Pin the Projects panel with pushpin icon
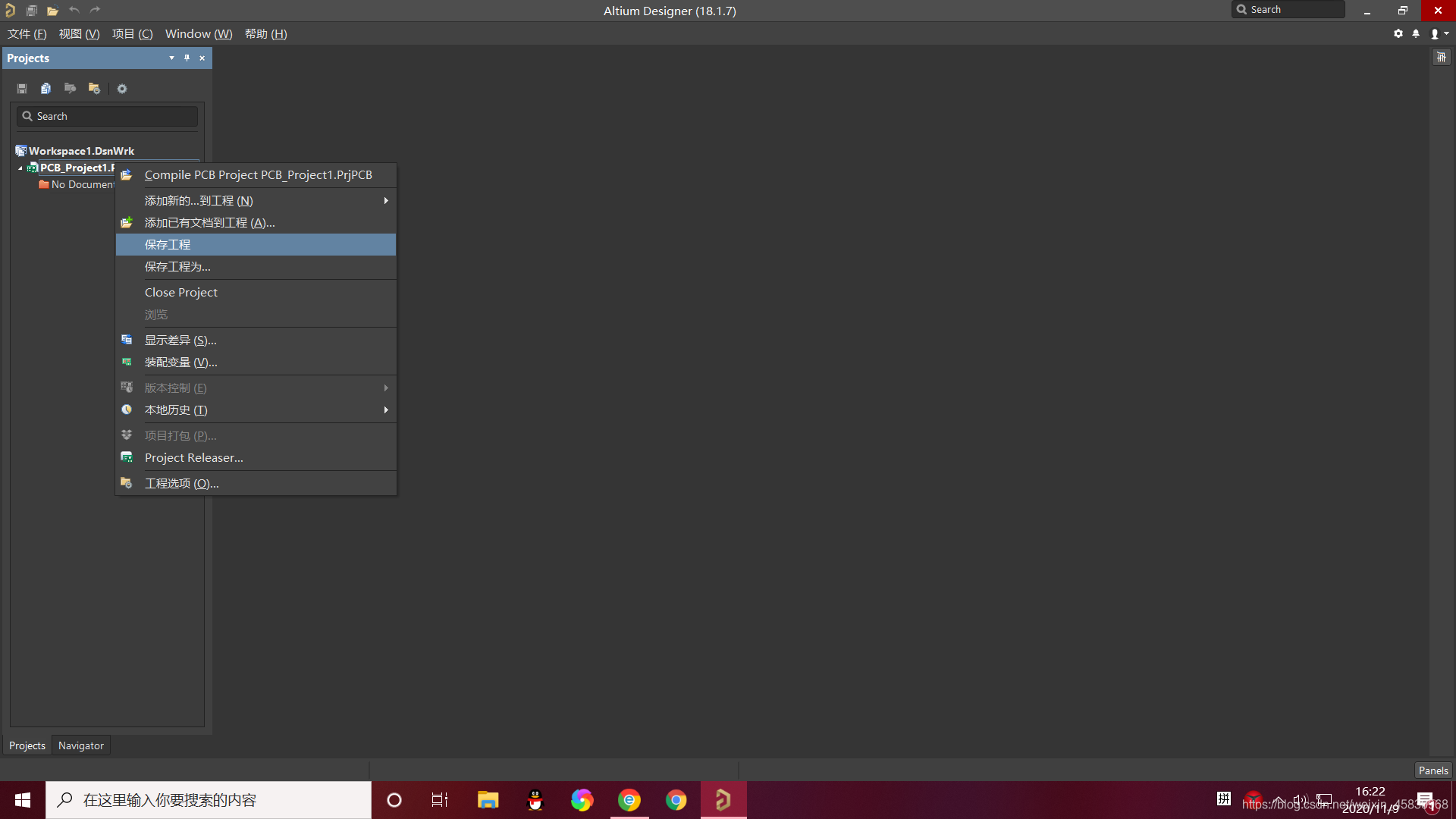This screenshot has width=1456, height=819. click(187, 58)
